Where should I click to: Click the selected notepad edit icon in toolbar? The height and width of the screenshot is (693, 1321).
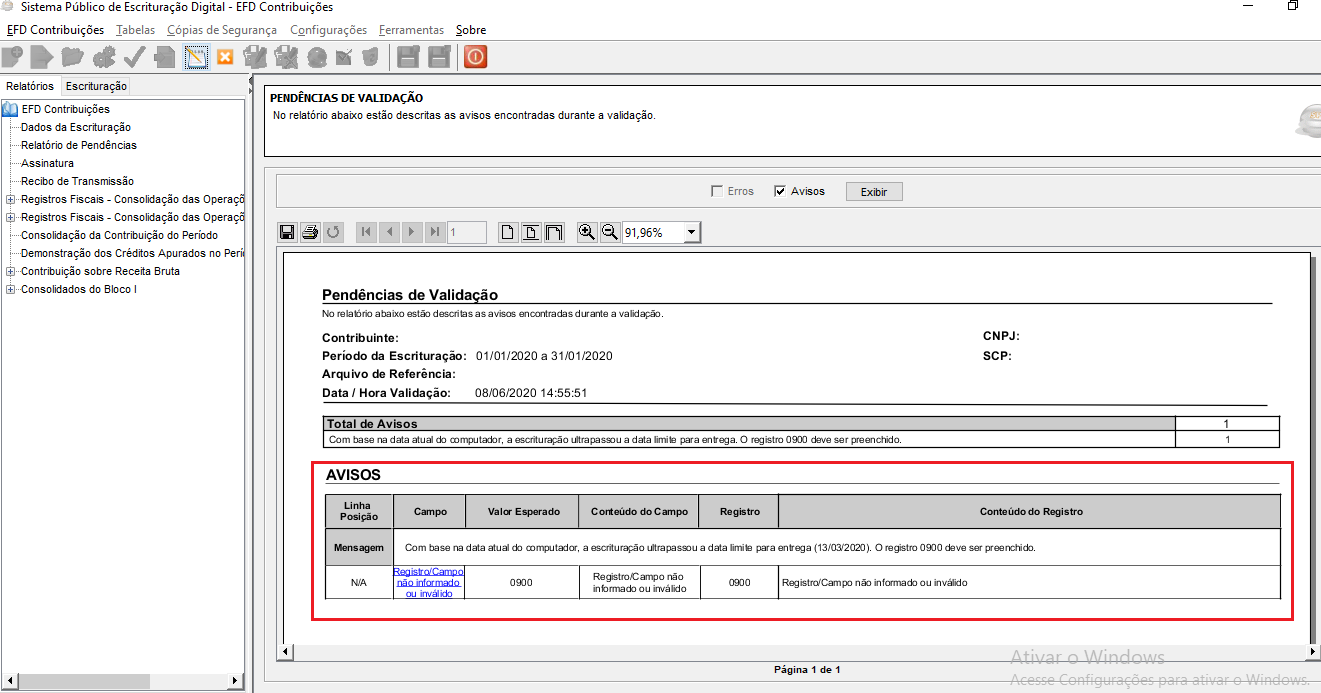click(x=196, y=57)
